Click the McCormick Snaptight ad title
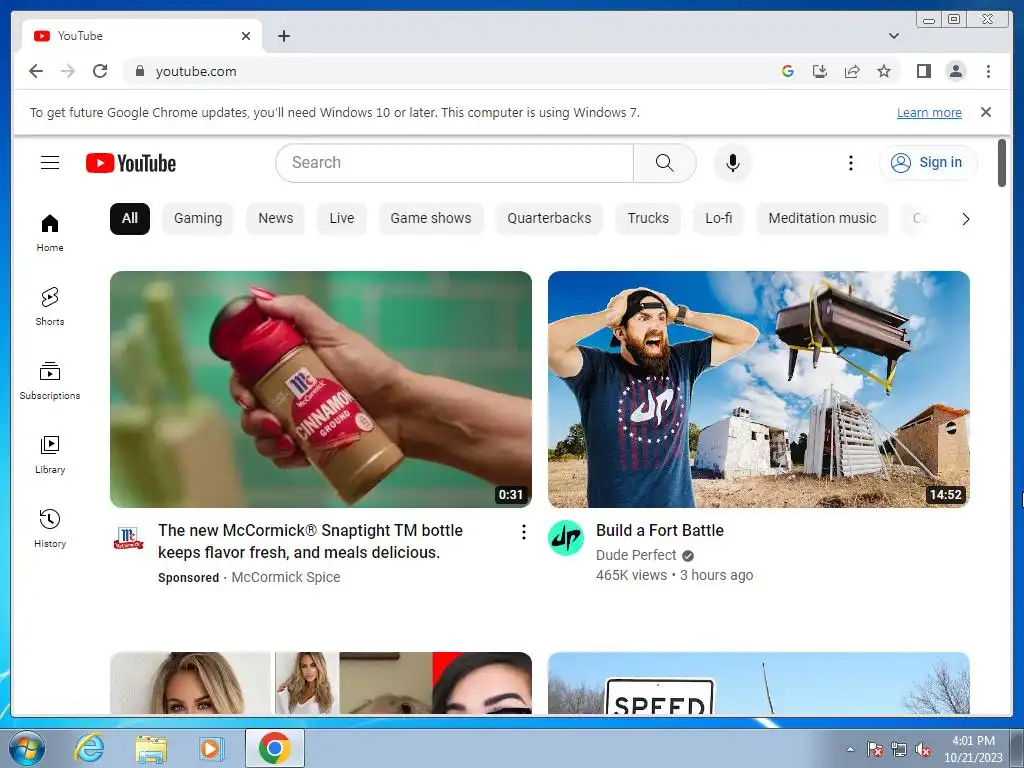Screen dimensions: 1024x768 pyautogui.click(x=310, y=541)
